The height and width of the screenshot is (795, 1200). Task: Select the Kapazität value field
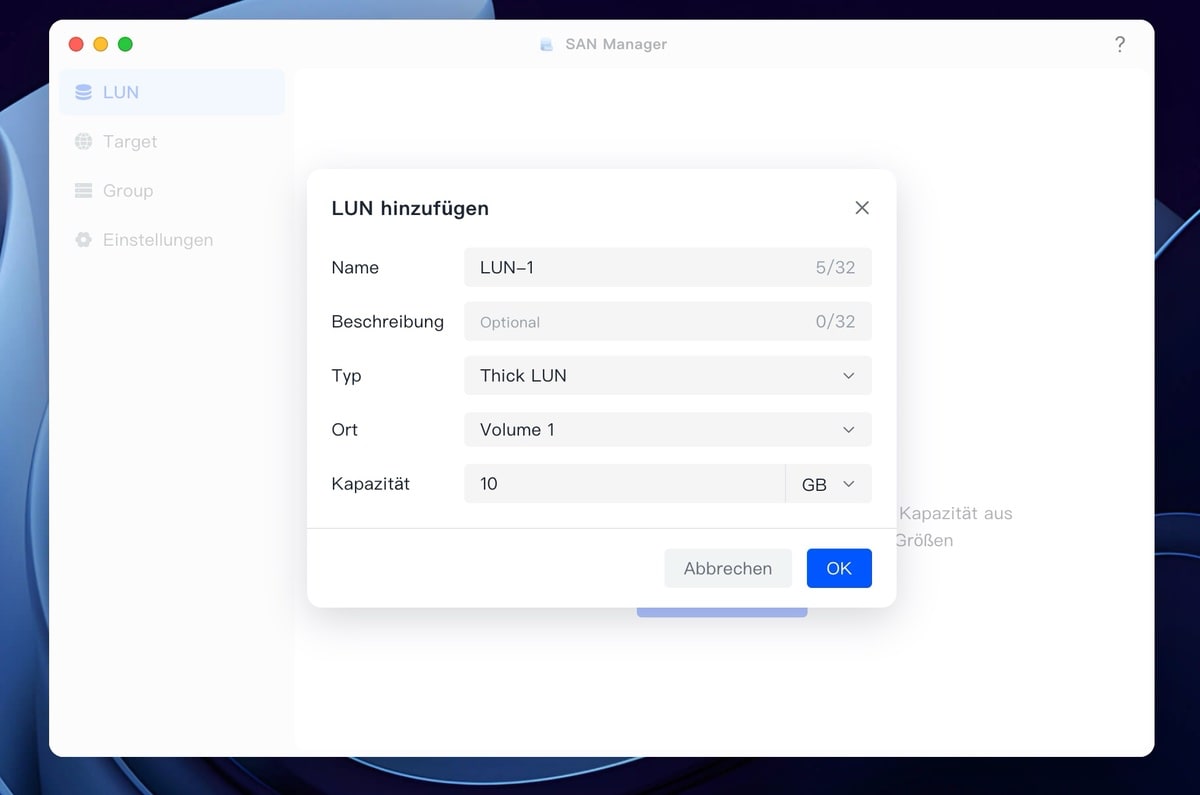pyautogui.click(x=624, y=484)
